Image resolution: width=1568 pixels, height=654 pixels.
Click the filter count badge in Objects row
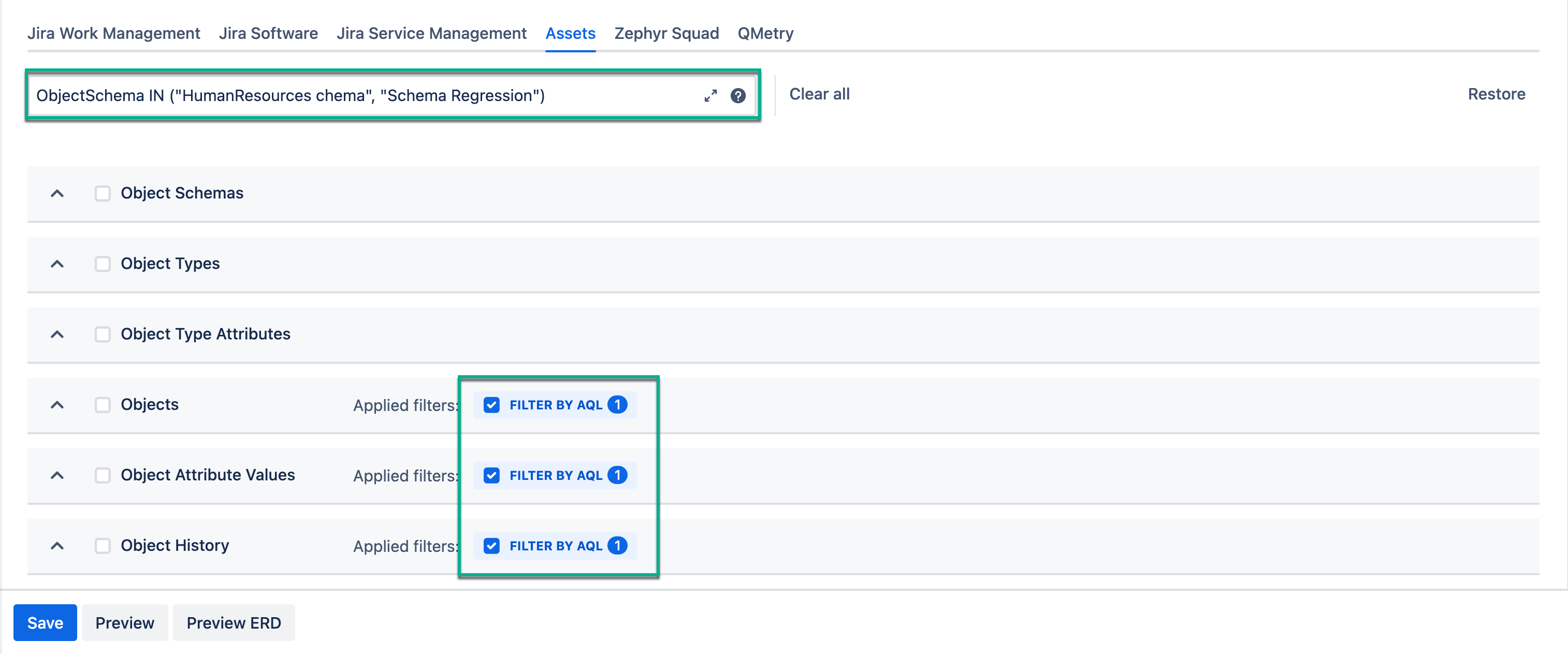[617, 405]
